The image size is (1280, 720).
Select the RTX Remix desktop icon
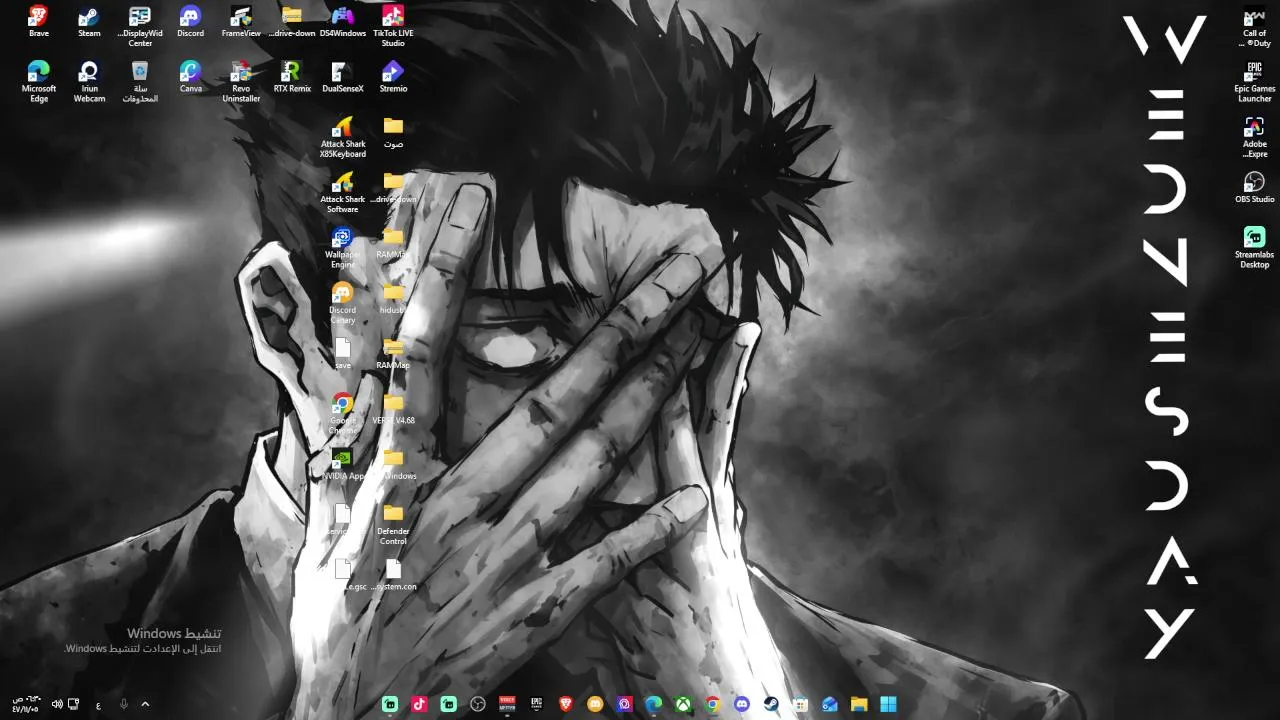coord(292,77)
